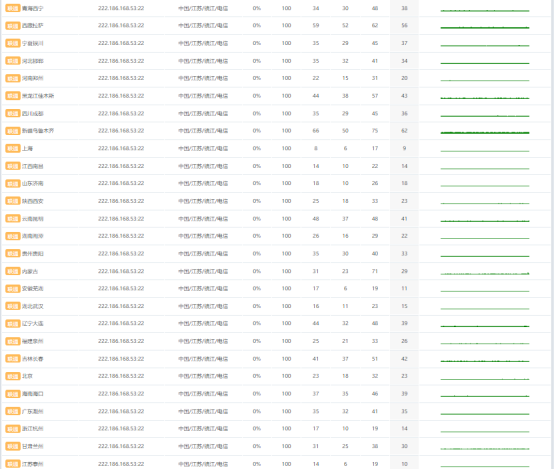The image size is (554, 469).
Task: Click the IP address in the 上海 row
Action: (121, 148)
